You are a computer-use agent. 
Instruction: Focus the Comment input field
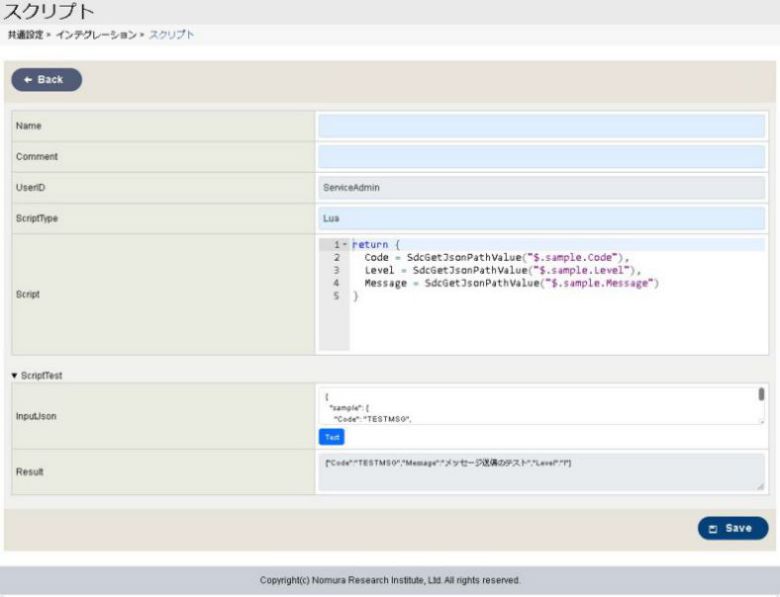click(541, 157)
